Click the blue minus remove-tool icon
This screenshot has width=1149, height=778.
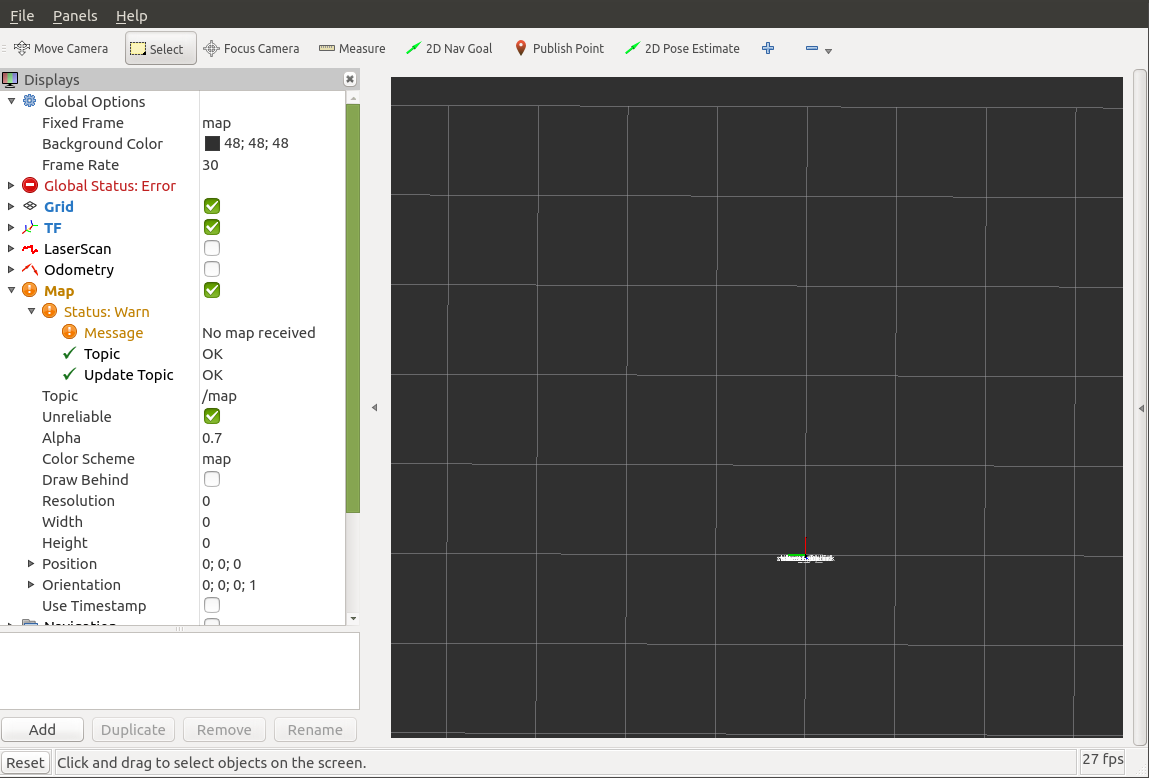pyautogui.click(x=811, y=48)
